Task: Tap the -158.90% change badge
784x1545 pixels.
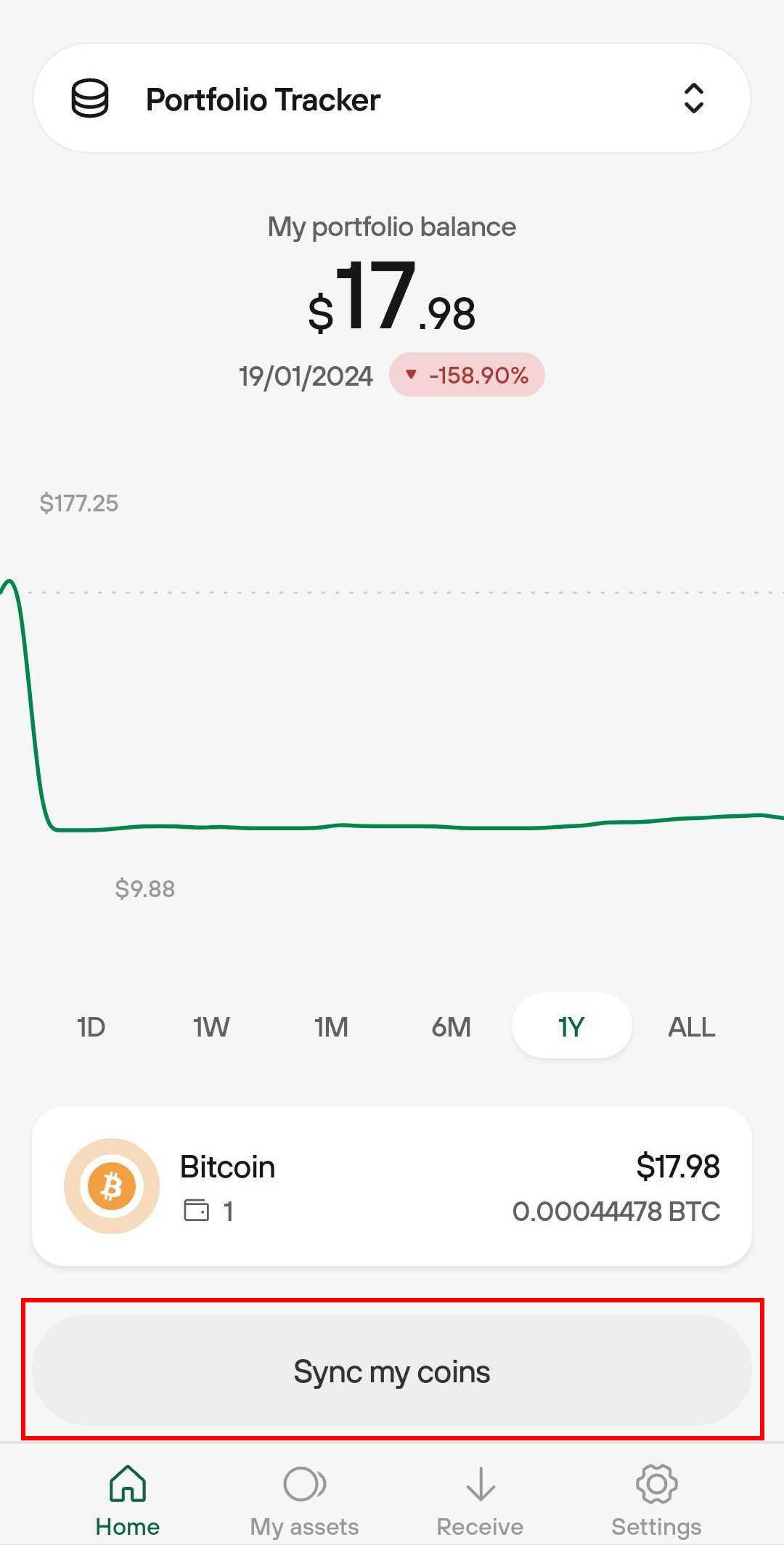Action: click(467, 375)
